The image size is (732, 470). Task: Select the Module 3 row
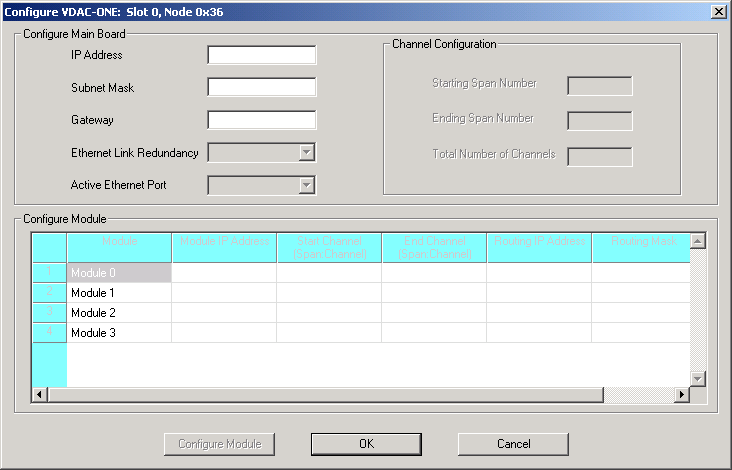click(x=119, y=333)
